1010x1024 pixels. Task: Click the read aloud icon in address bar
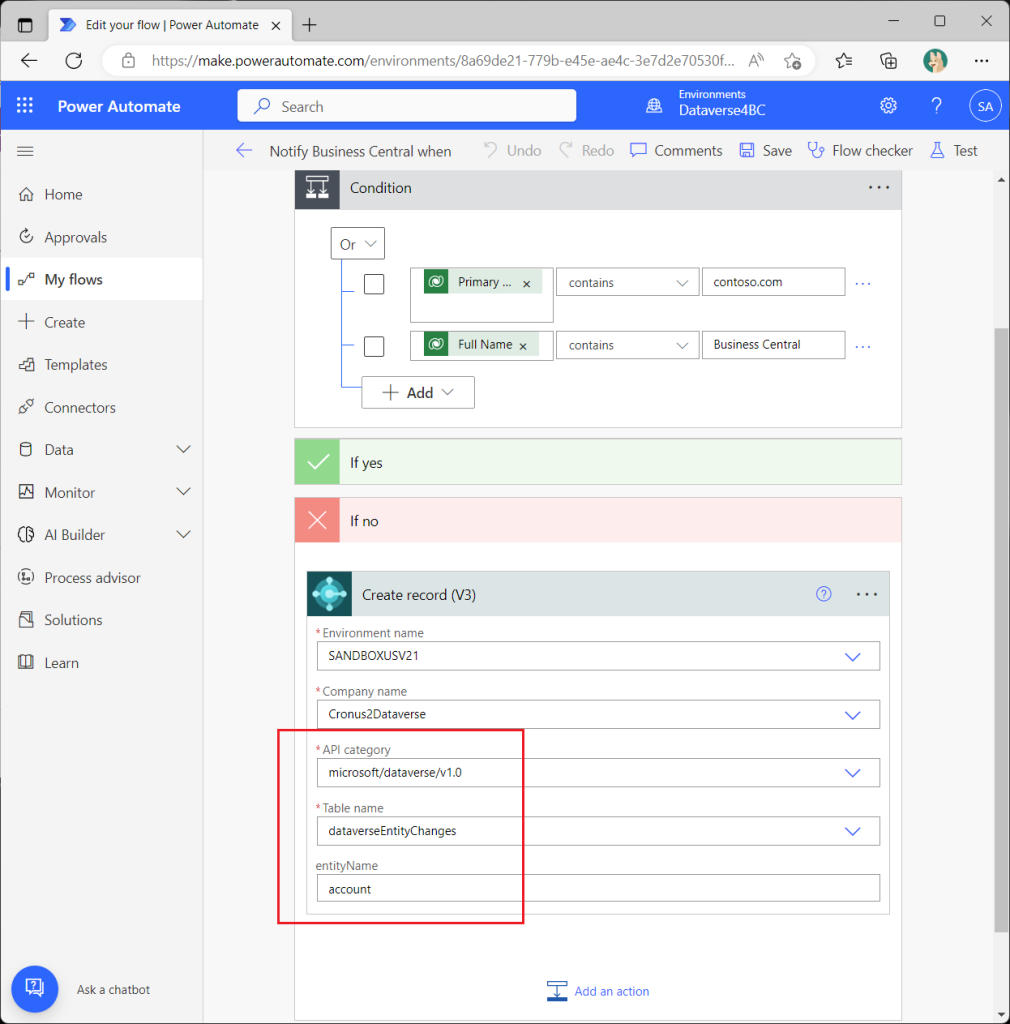[x=756, y=61]
